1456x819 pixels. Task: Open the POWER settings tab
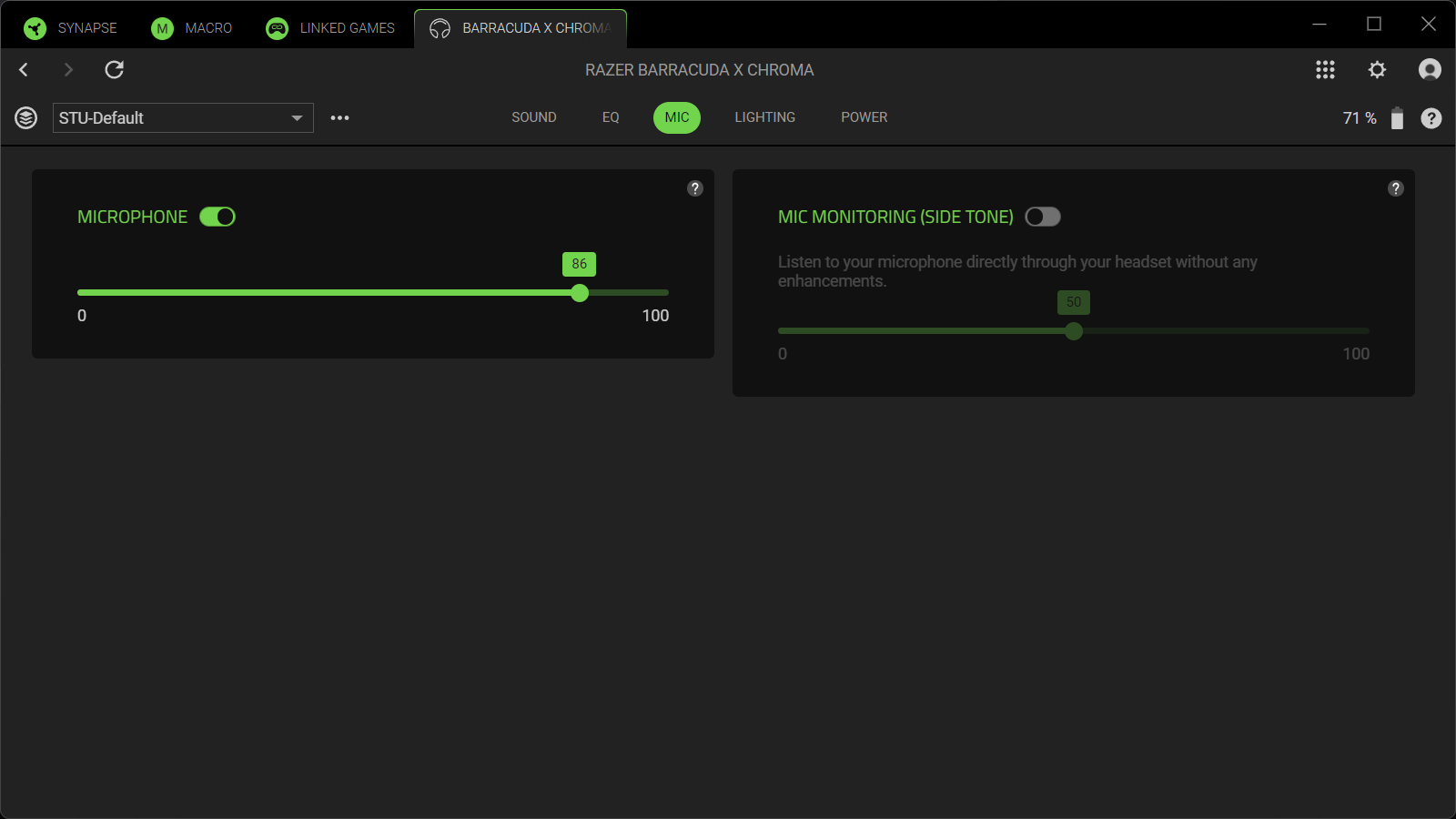click(x=864, y=116)
